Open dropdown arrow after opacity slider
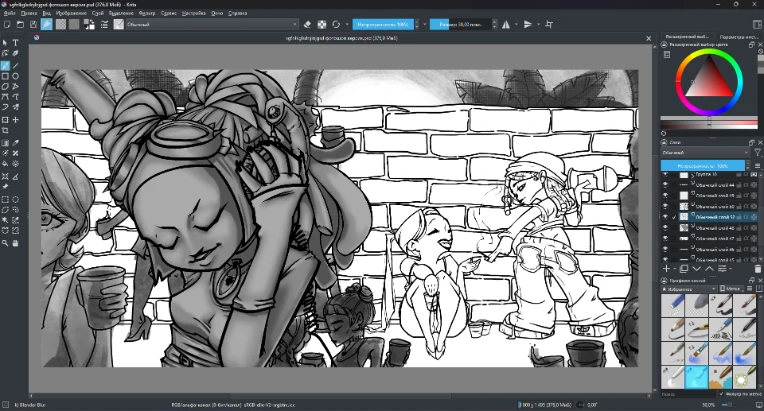 tap(424, 24)
